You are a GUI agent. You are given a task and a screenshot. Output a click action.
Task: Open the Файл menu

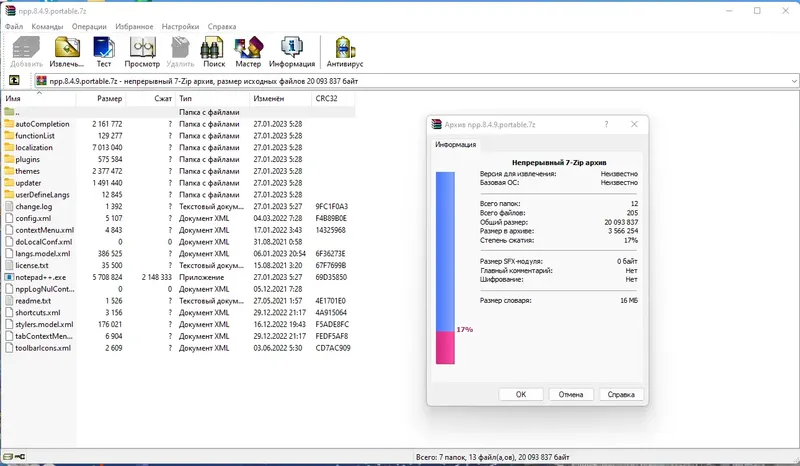tap(14, 26)
